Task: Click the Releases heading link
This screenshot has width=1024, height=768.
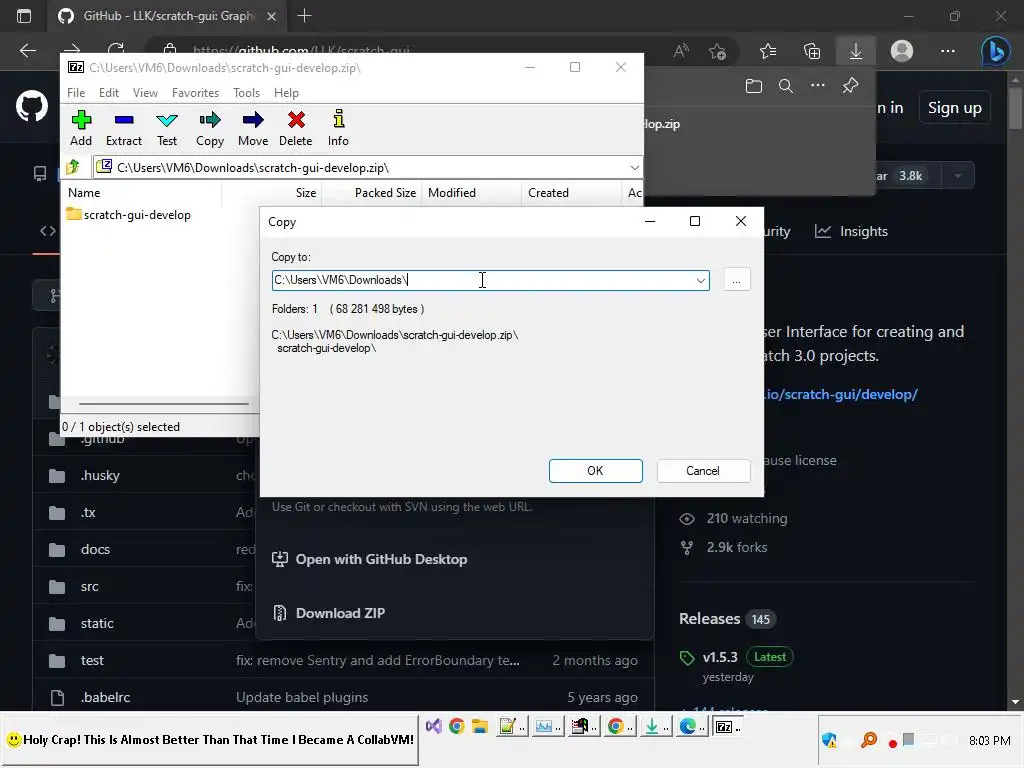Action: pos(709,619)
